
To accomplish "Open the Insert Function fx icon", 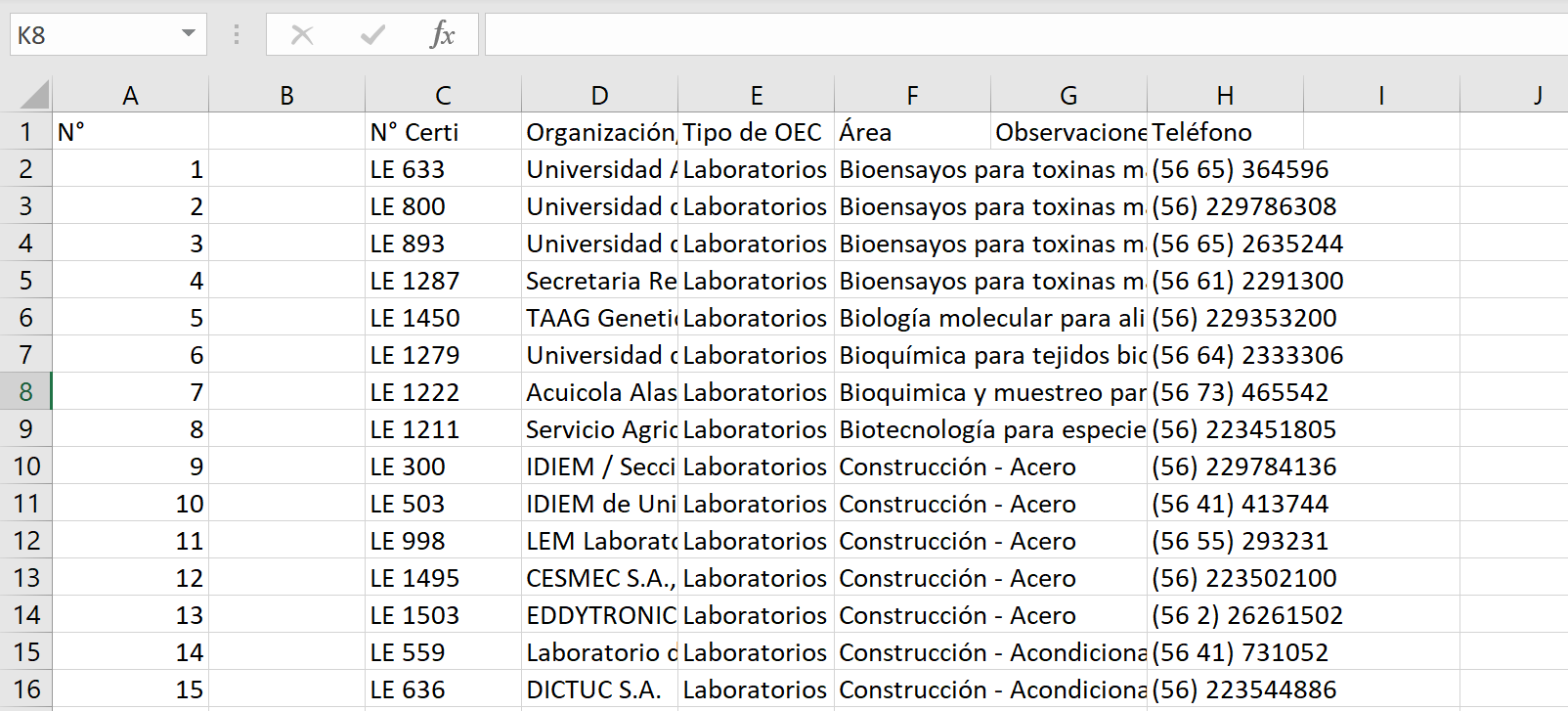I will [x=442, y=35].
